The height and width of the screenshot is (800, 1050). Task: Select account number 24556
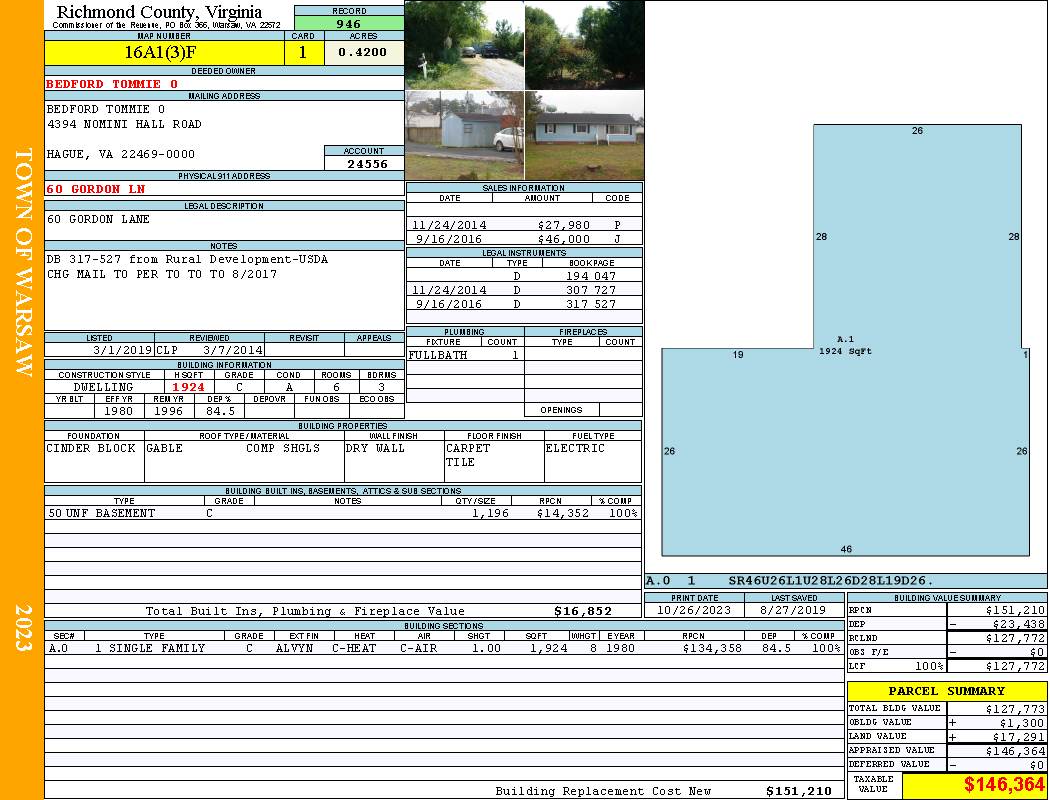tap(366, 164)
